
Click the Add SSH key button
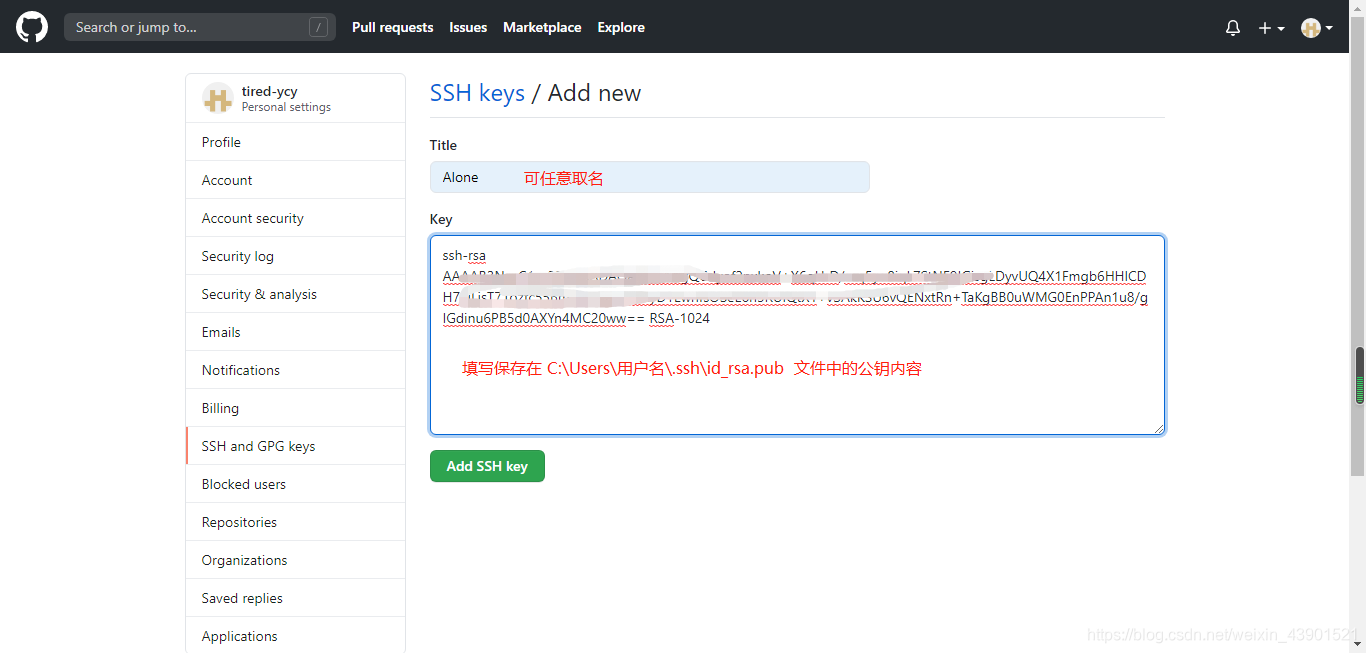[487, 466]
